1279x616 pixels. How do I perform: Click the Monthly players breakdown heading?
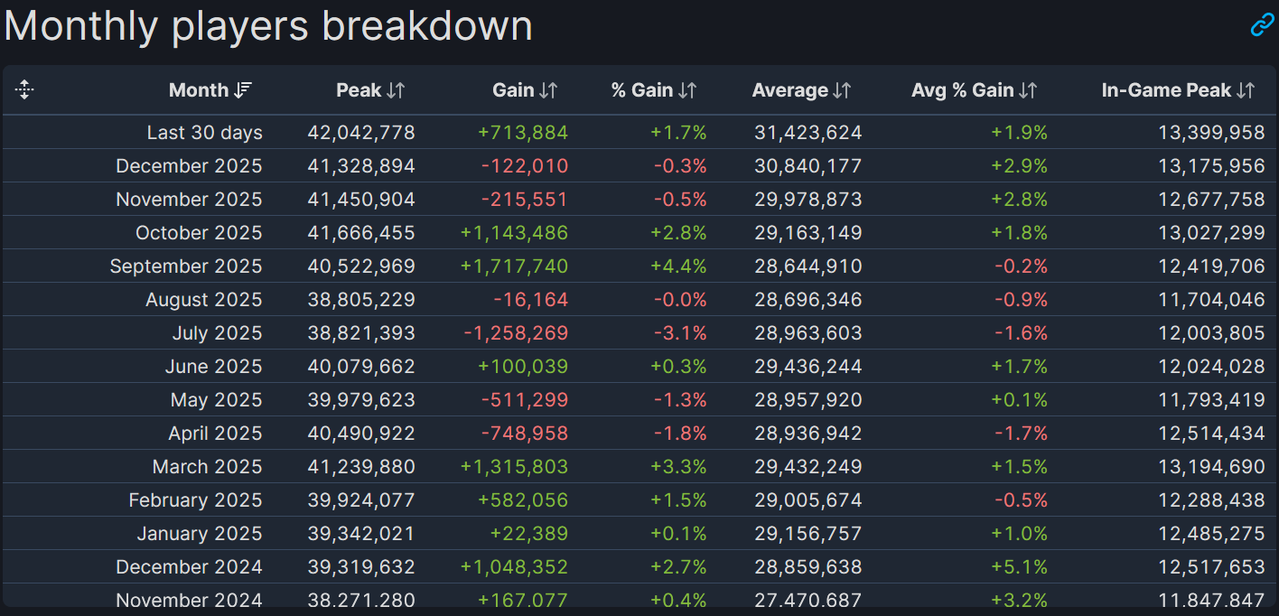coord(268,26)
